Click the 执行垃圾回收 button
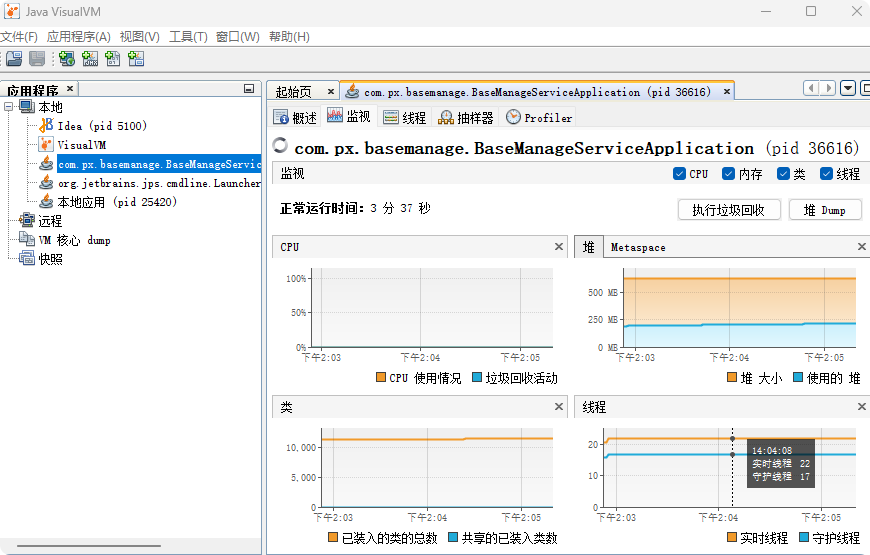The width and height of the screenshot is (870, 555). tap(729, 210)
